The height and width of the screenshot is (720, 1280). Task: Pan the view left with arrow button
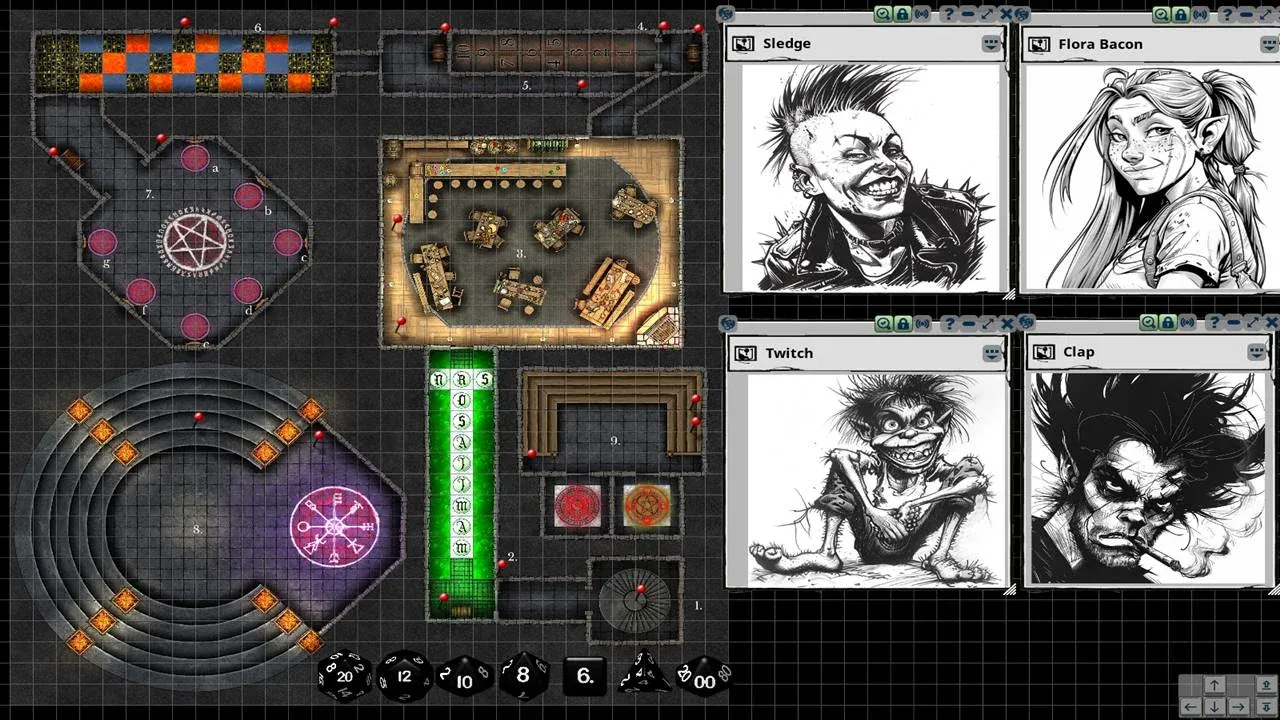click(x=1190, y=707)
